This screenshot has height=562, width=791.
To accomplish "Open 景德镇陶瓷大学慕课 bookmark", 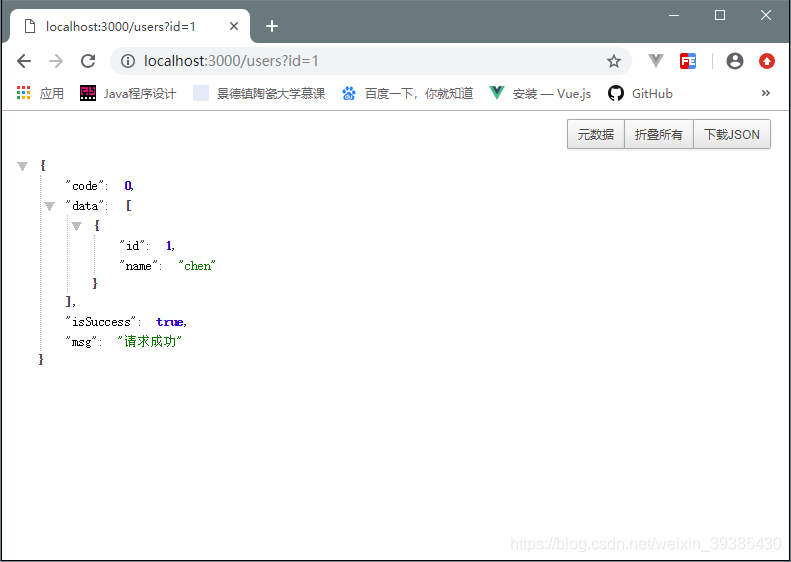I will tap(259, 93).
